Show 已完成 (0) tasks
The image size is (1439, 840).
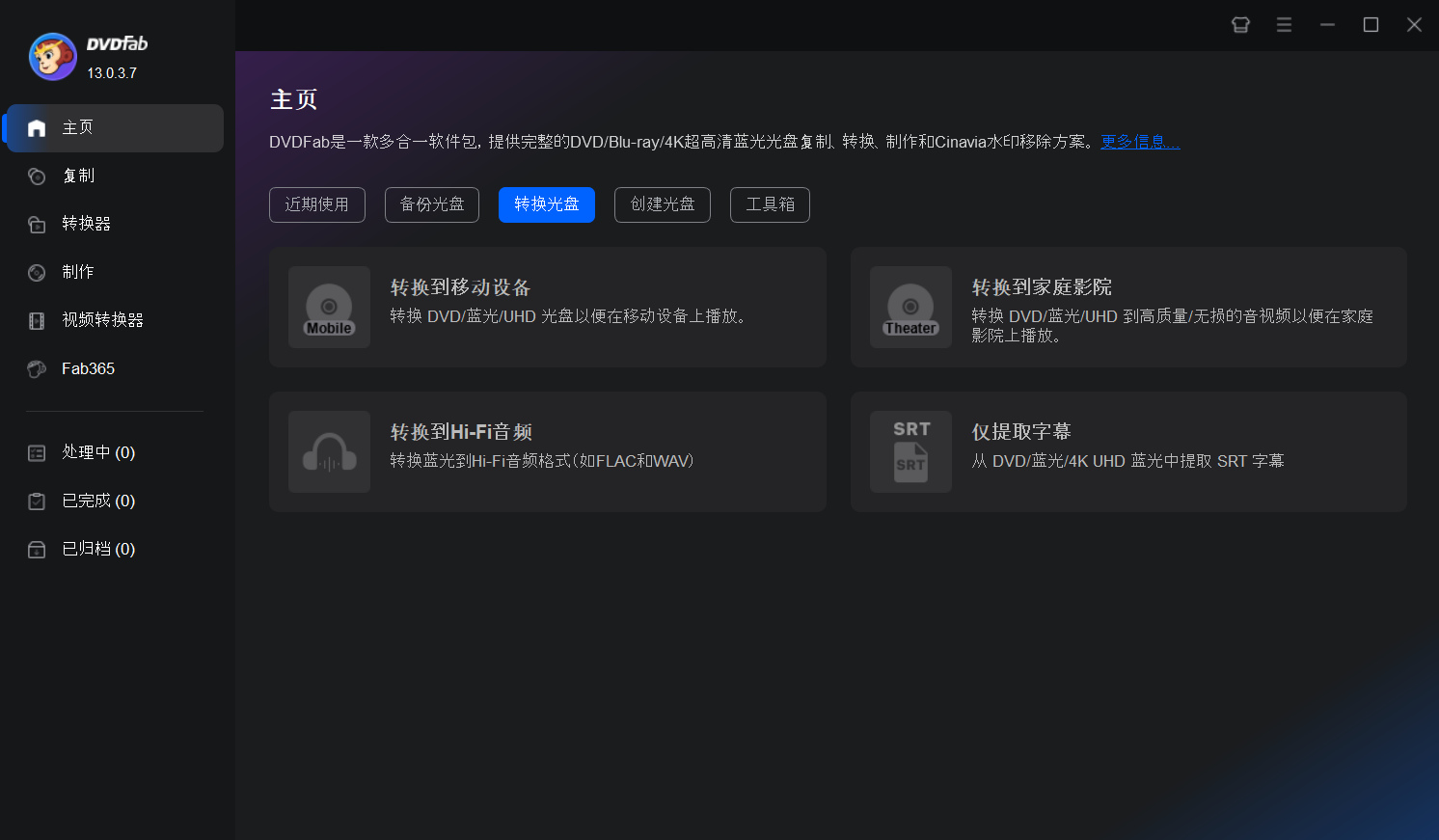116,501
